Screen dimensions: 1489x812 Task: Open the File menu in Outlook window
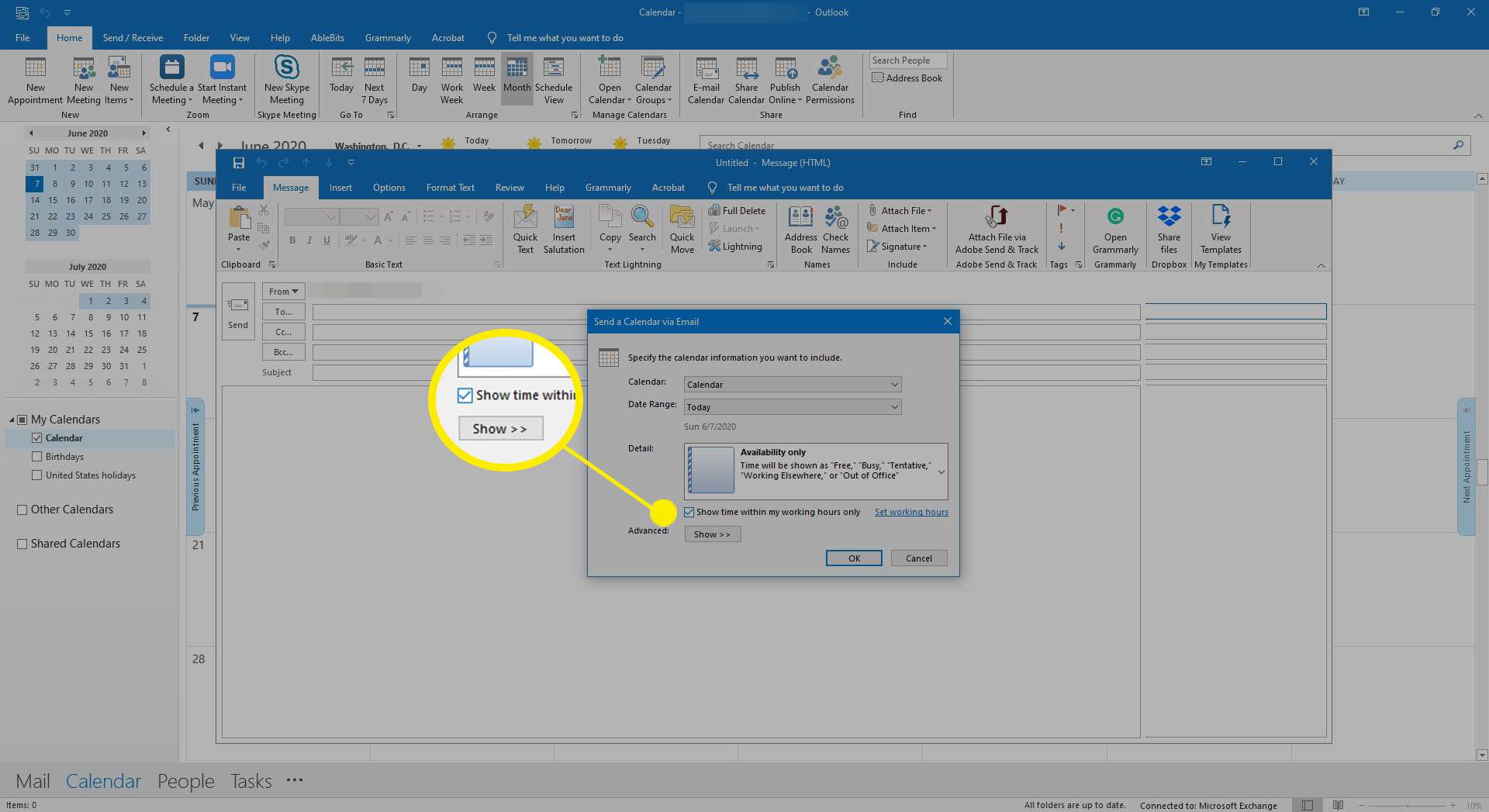tap(22, 38)
